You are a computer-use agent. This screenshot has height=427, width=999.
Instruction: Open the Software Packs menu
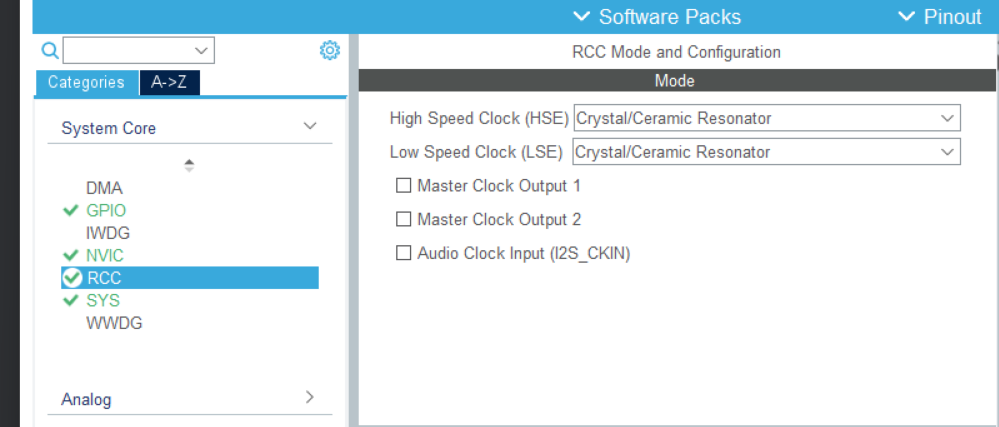[657, 17]
